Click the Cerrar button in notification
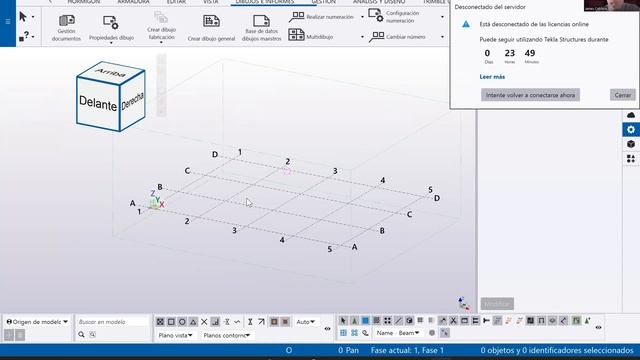This screenshot has height=360, width=640. tap(622, 95)
